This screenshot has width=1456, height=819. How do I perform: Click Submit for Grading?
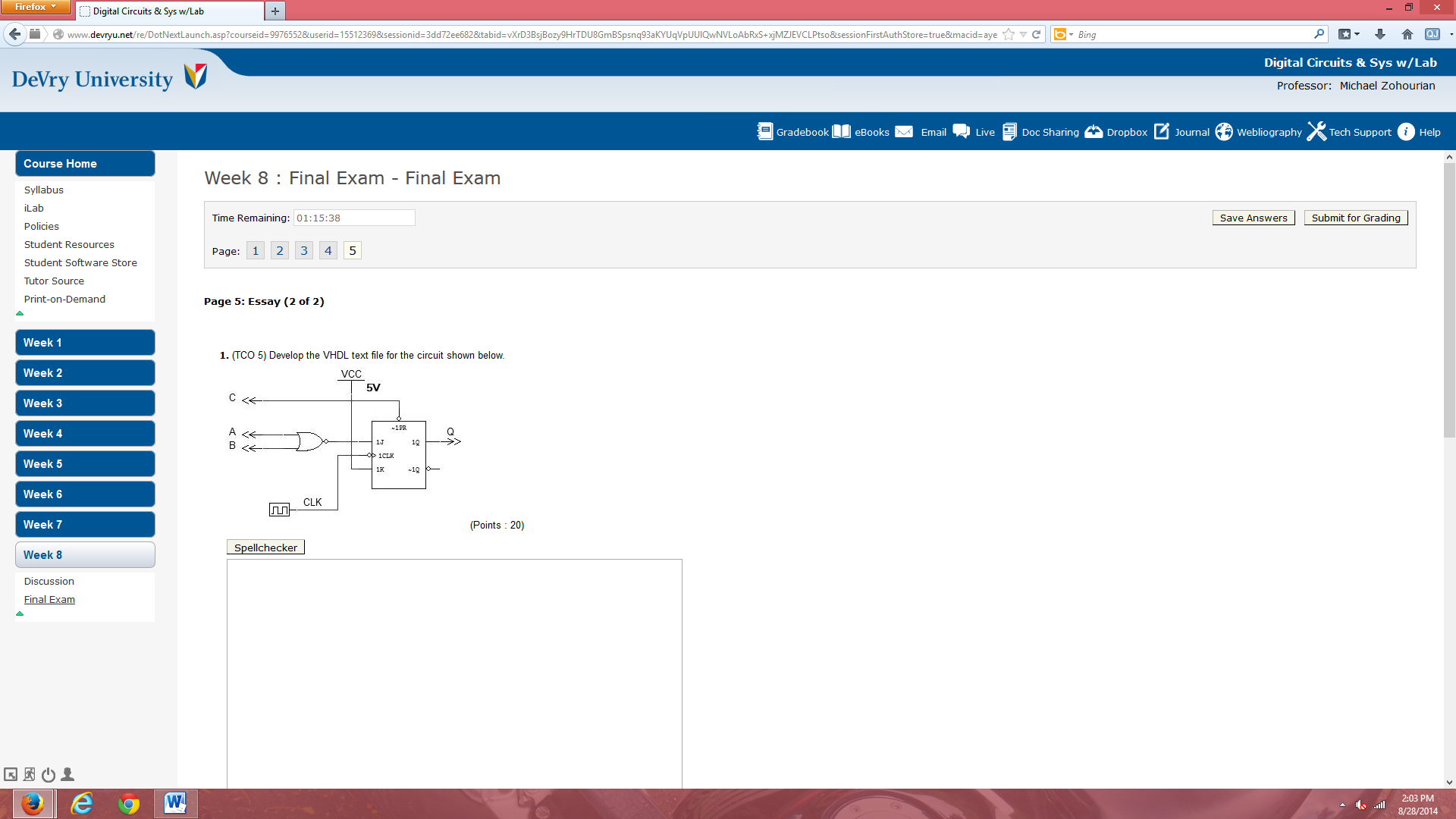coord(1355,218)
